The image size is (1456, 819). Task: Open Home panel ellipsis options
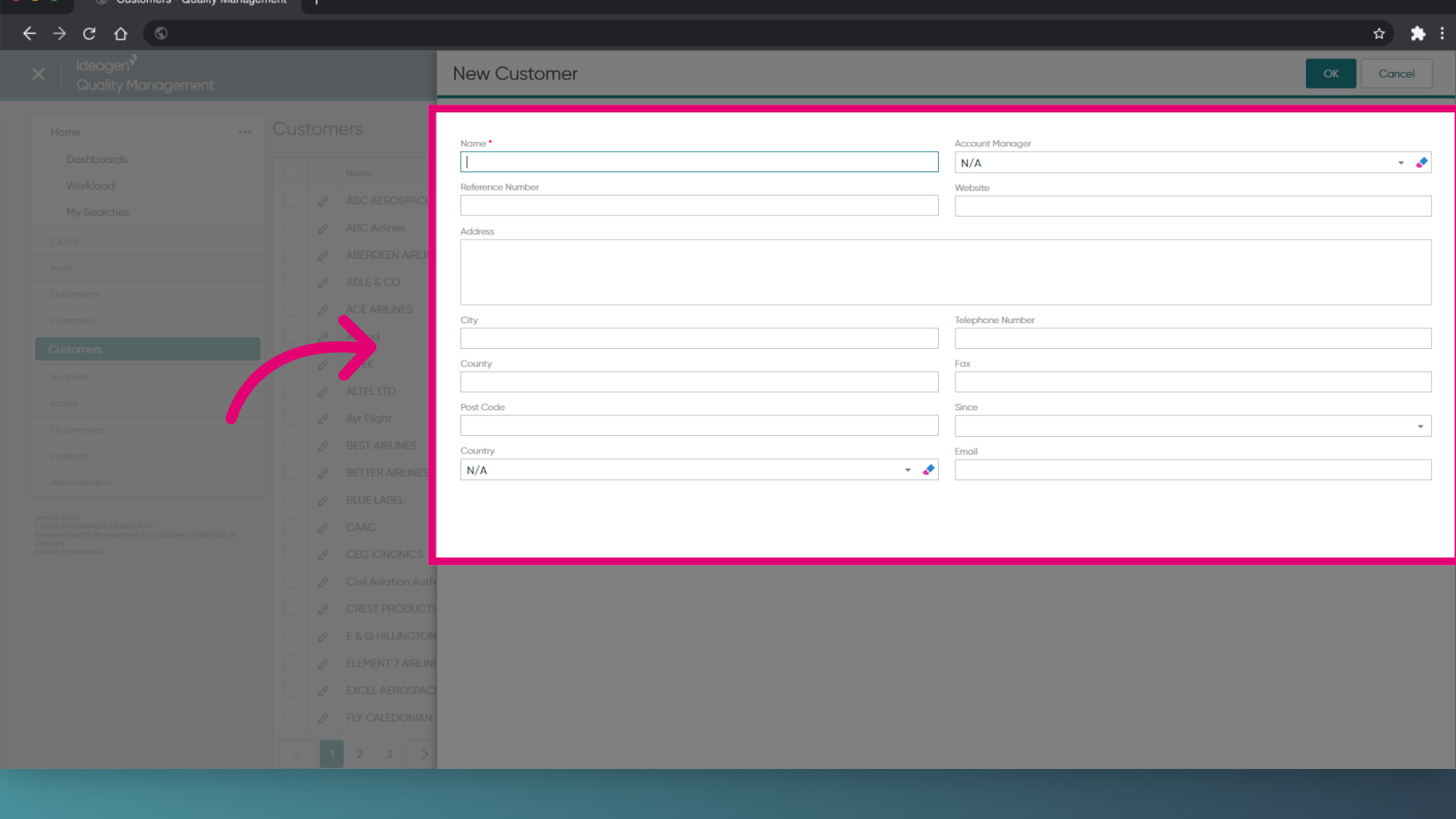[x=245, y=132]
